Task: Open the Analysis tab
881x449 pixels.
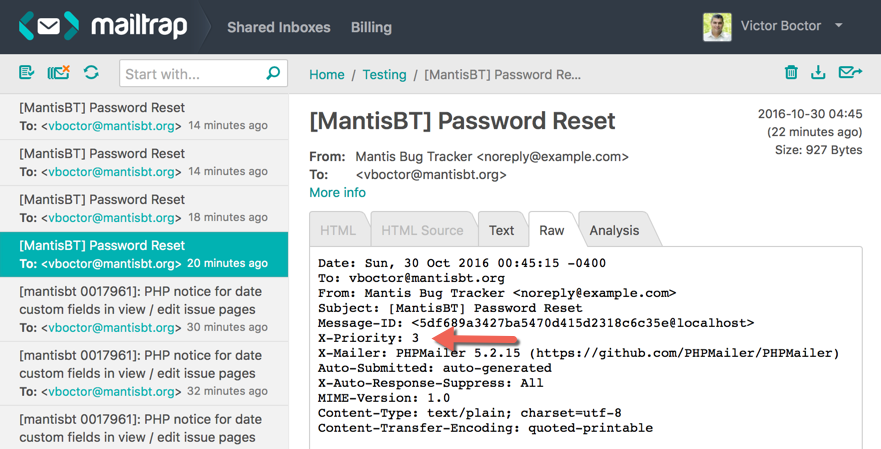Action: pos(614,230)
